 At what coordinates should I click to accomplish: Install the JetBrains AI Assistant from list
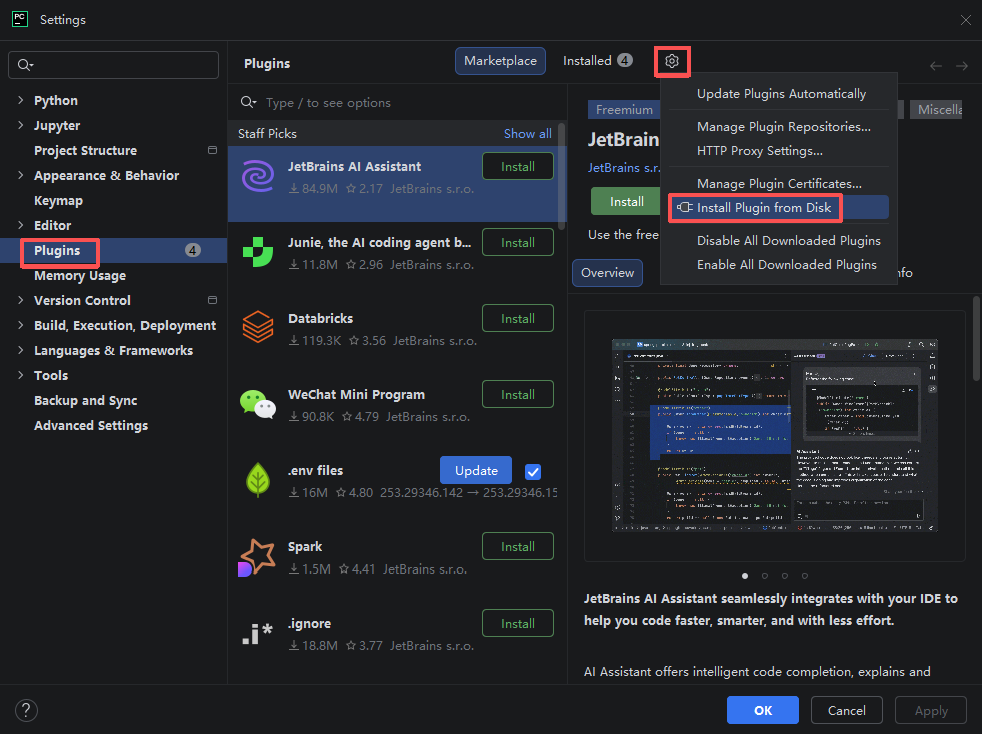[518, 167]
